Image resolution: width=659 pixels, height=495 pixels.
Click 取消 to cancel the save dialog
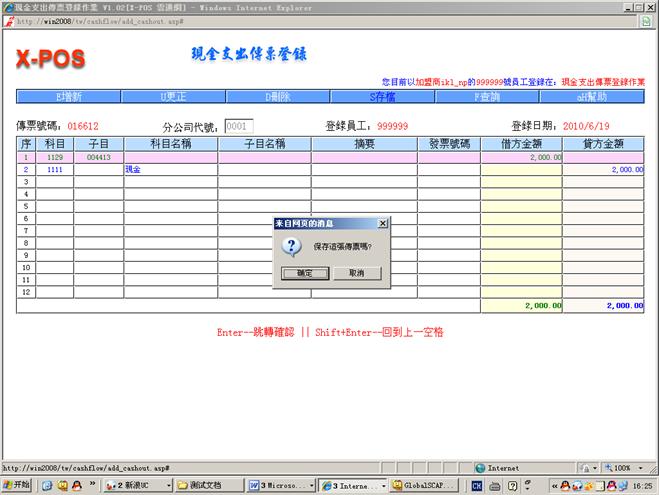tap(356, 273)
